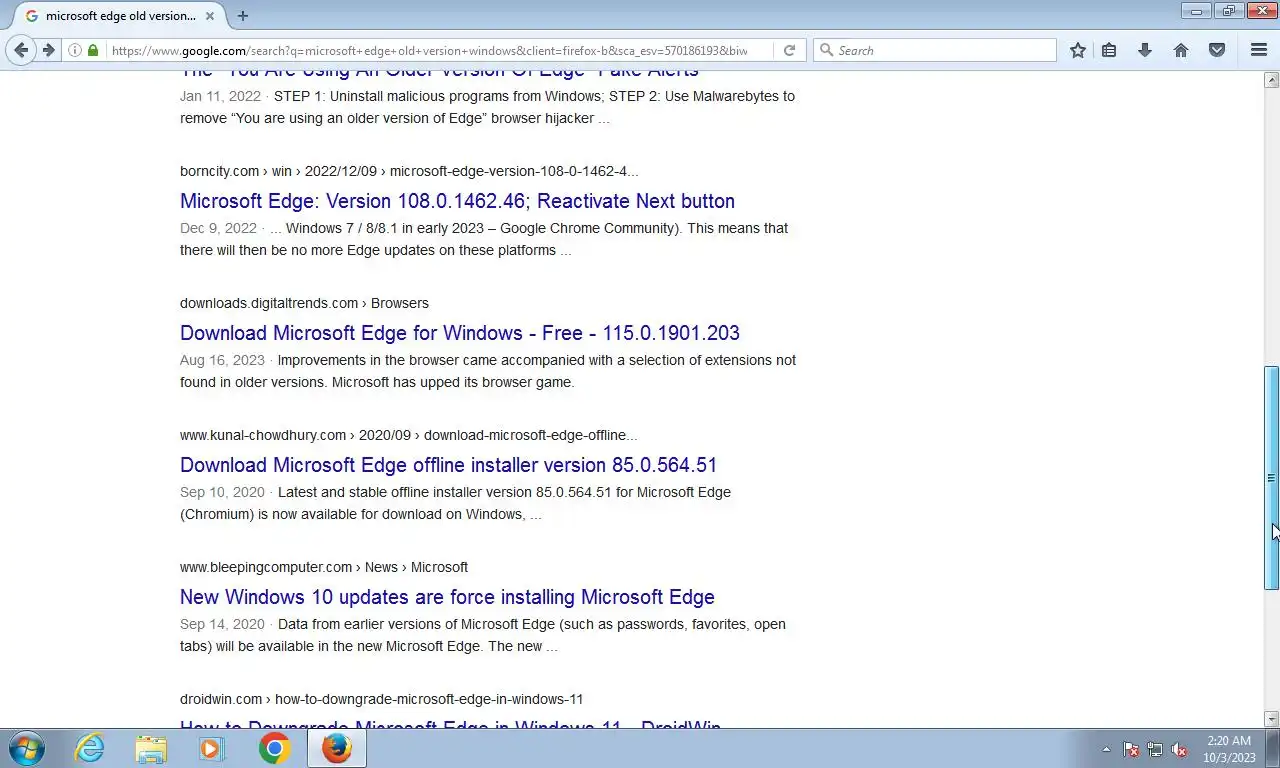1280x768 pixels.
Task: Open Windows Media Player from taskbar
Action: tap(212, 748)
